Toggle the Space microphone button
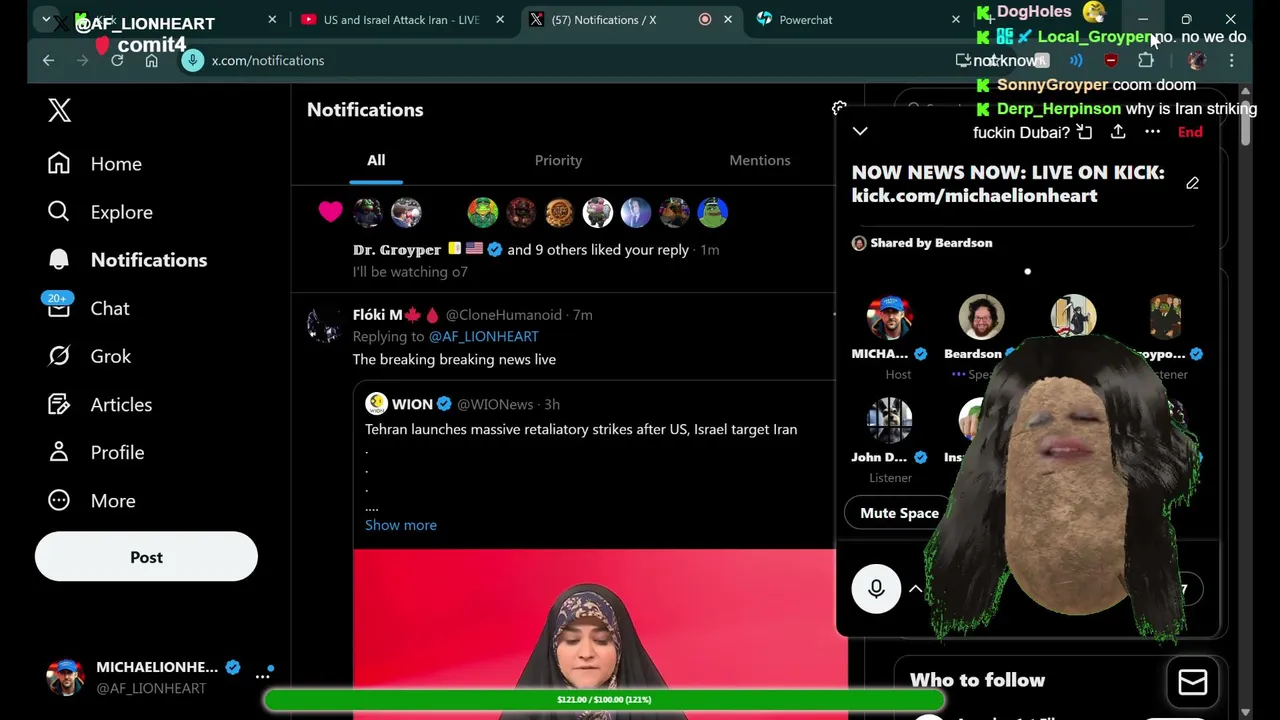1280x720 pixels. click(876, 589)
